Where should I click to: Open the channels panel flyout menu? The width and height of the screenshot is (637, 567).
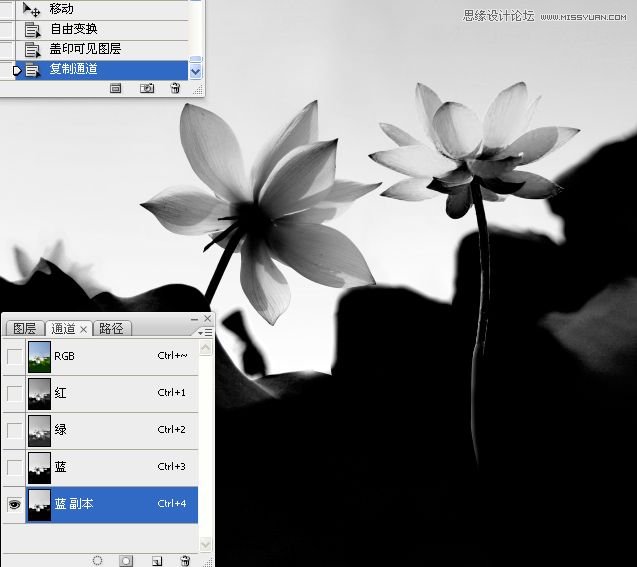click(206, 333)
